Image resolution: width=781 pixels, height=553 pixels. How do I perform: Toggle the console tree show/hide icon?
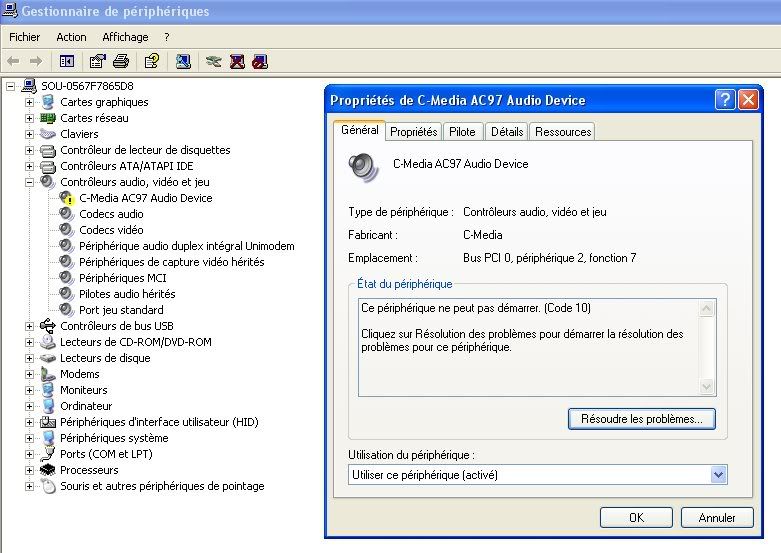click(67, 61)
